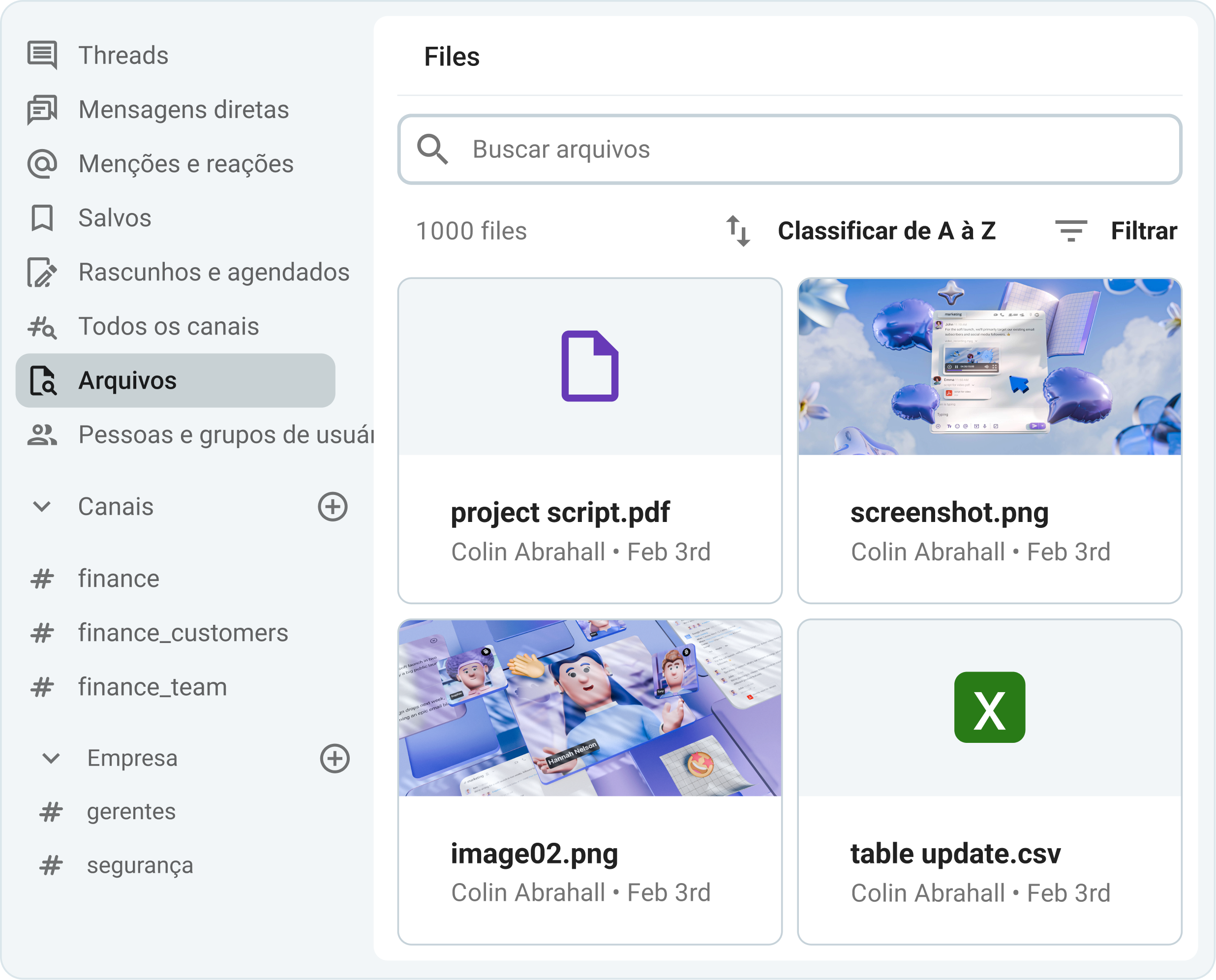The image size is (1216, 980).
Task: Click the filter lines icon
Action: (x=1071, y=231)
